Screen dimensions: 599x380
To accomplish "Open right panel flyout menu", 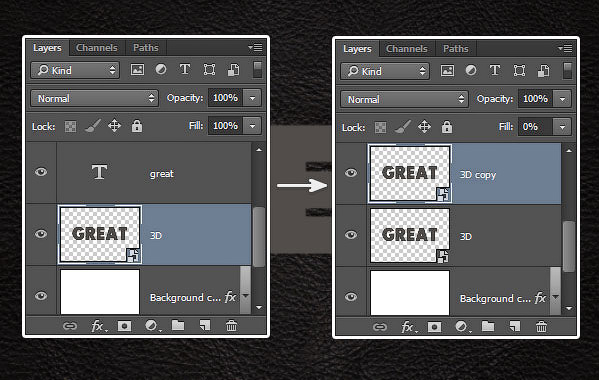I will 565,49.
